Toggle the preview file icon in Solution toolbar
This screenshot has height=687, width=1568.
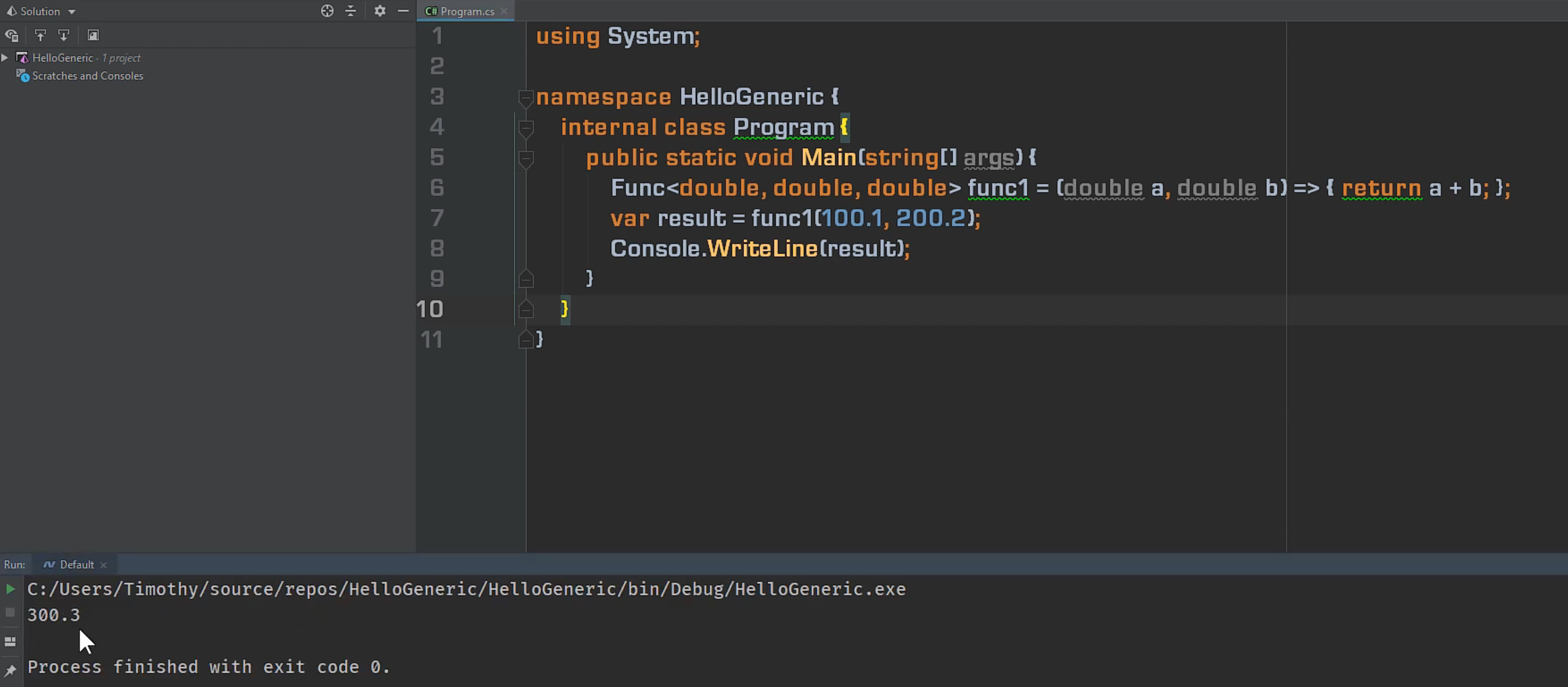click(x=93, y=35)
